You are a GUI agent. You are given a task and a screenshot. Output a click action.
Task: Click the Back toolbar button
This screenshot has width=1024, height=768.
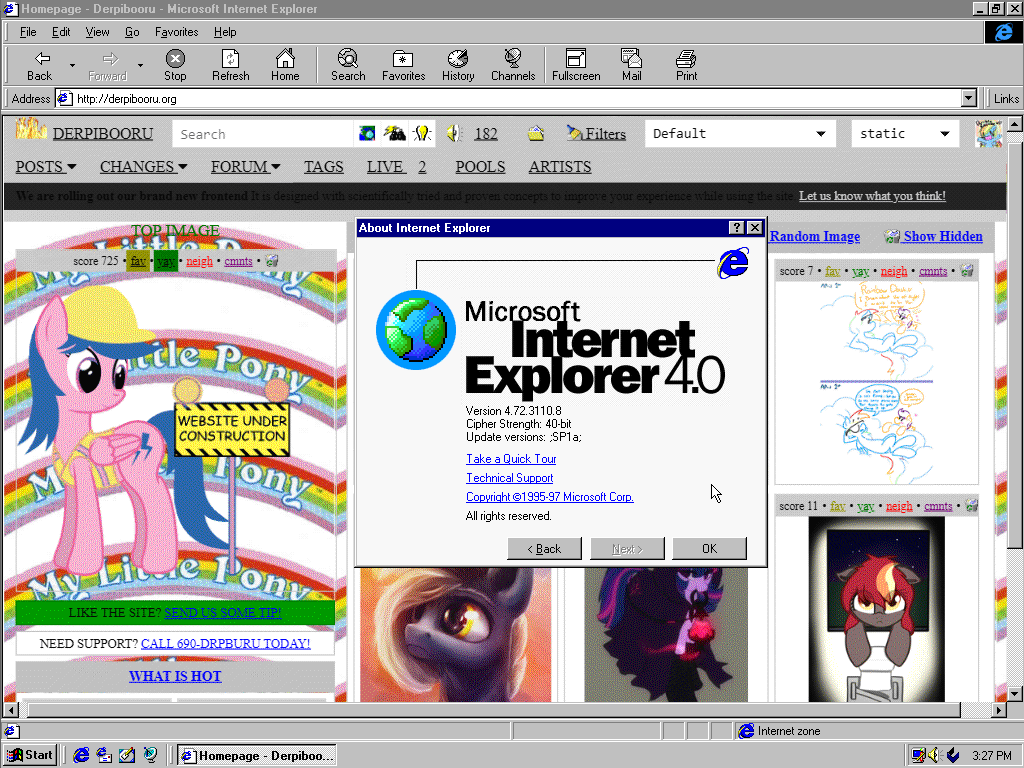pos(39,65)
